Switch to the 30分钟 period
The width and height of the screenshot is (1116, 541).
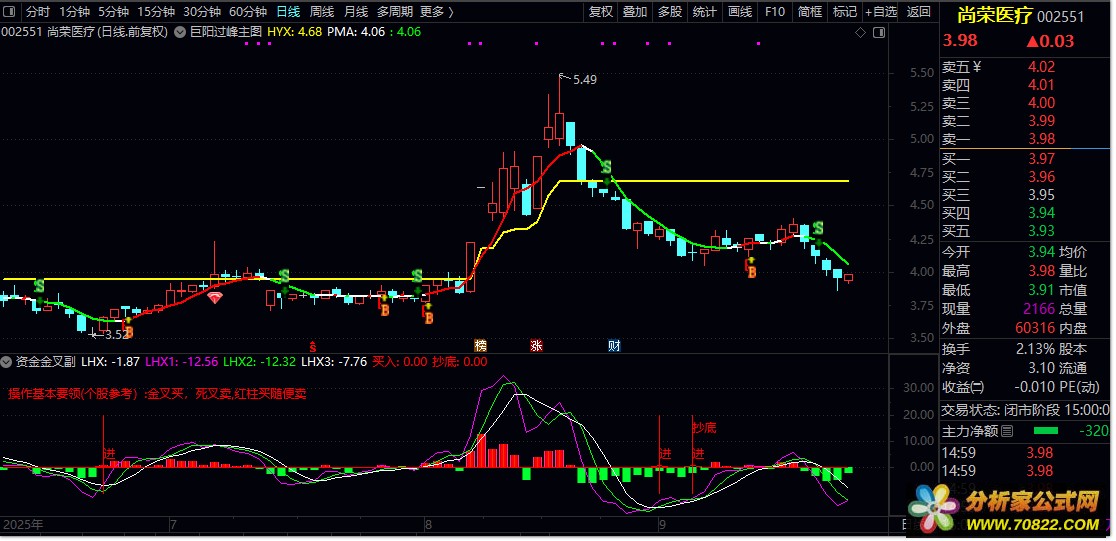pyautogui.click(x=202, y=11)
